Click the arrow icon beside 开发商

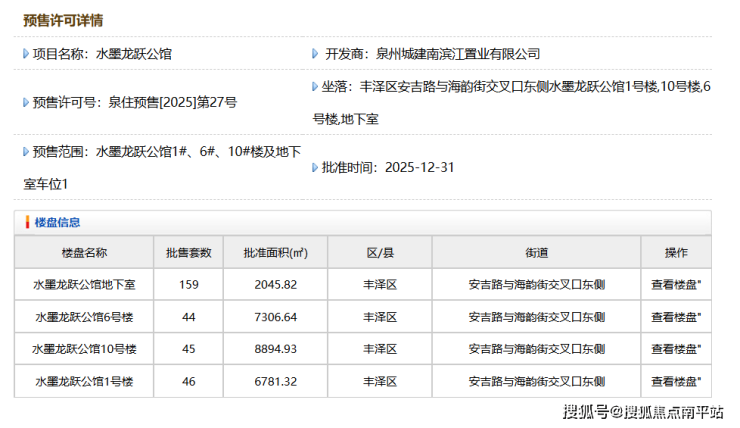coord(317,54)
